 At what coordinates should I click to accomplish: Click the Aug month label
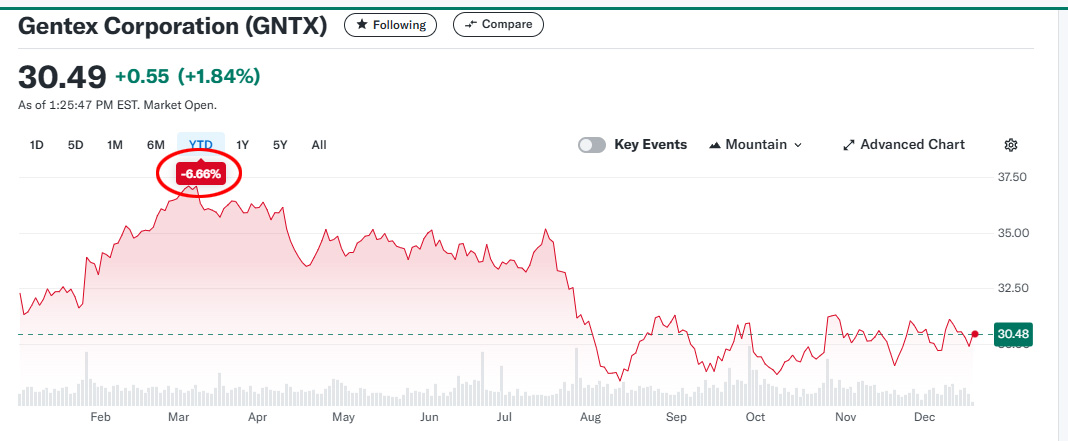tap(591, 417)
